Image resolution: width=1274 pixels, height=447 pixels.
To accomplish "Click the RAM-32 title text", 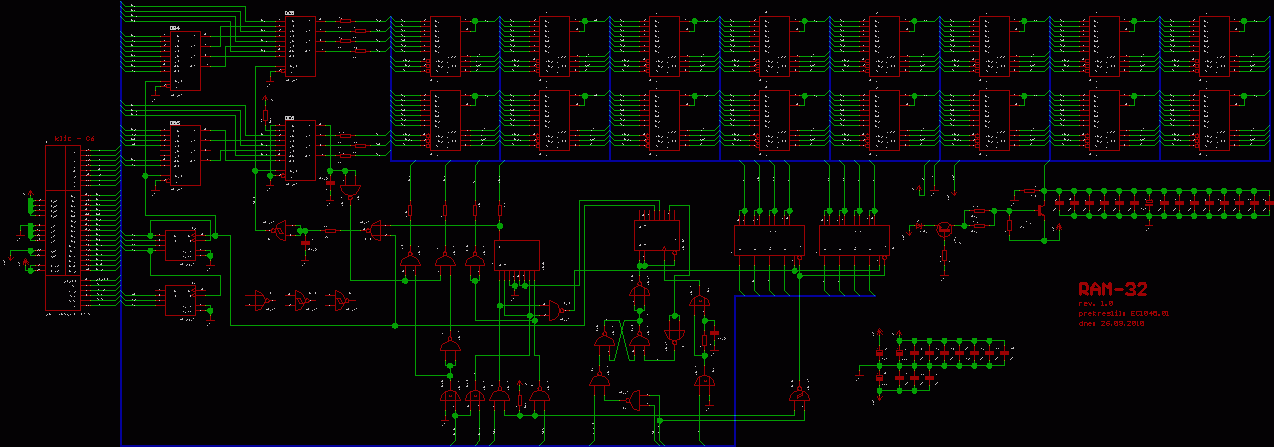I will pyautogui.click(x=1113, y=289).
